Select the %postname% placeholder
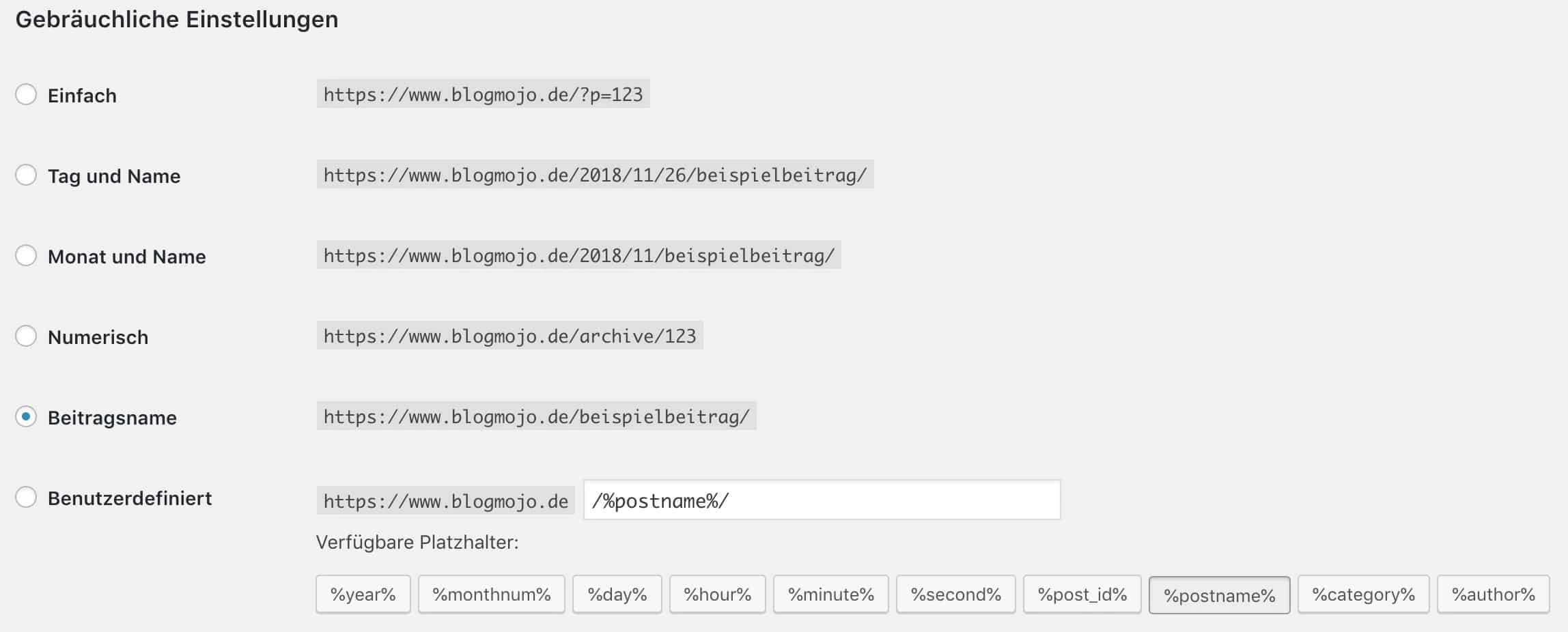This screenshot has height=632, width=1568. [x=1220, y=594]
